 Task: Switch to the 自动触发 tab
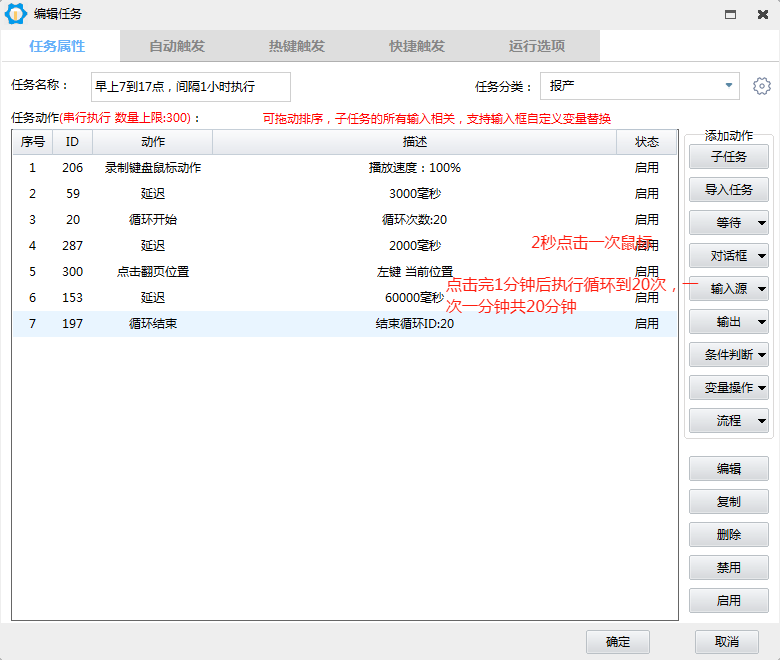coord(177,46)
